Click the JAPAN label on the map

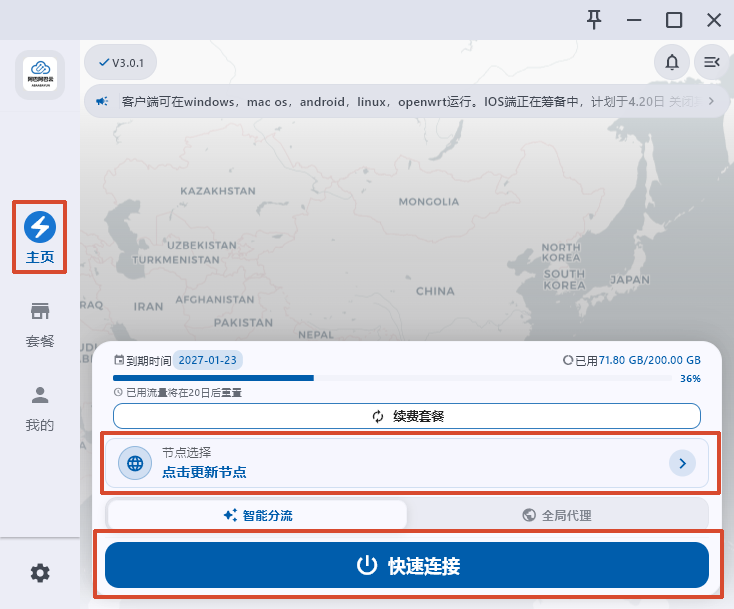pos(630,280)
